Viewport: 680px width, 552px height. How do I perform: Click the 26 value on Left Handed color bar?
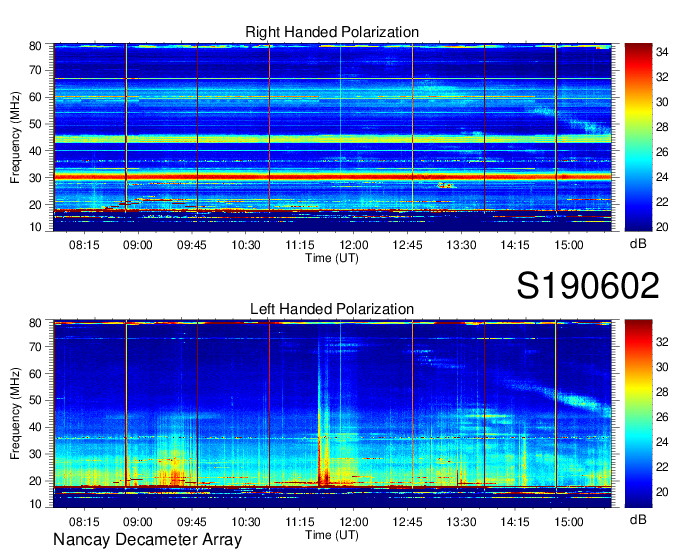point(662,417)
